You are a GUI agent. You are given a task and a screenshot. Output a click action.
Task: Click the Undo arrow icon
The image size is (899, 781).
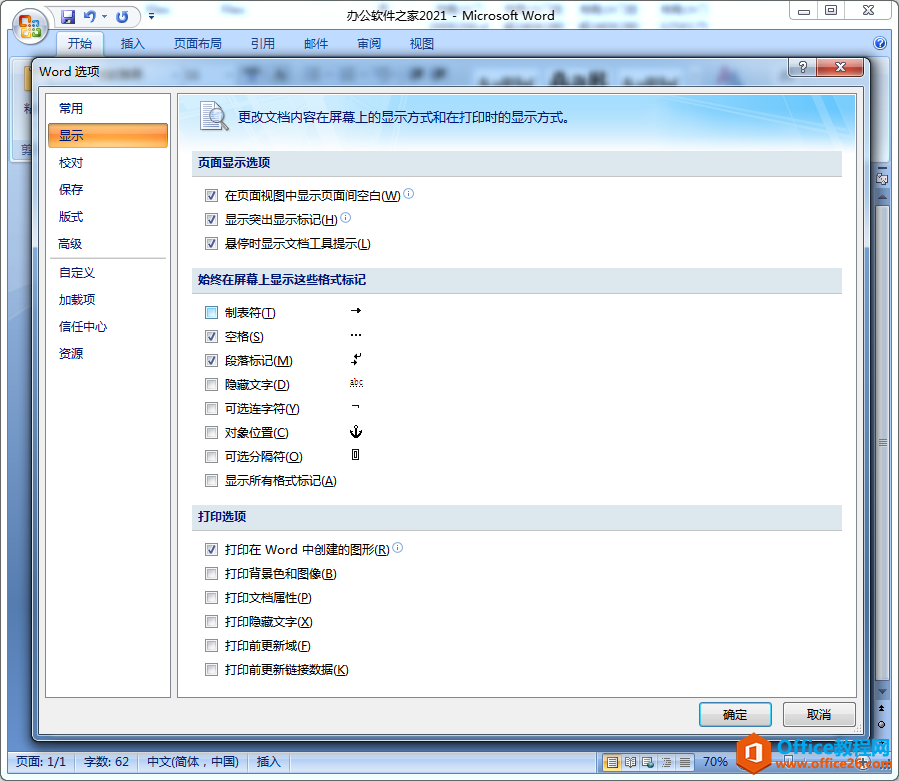coord(89,17)
